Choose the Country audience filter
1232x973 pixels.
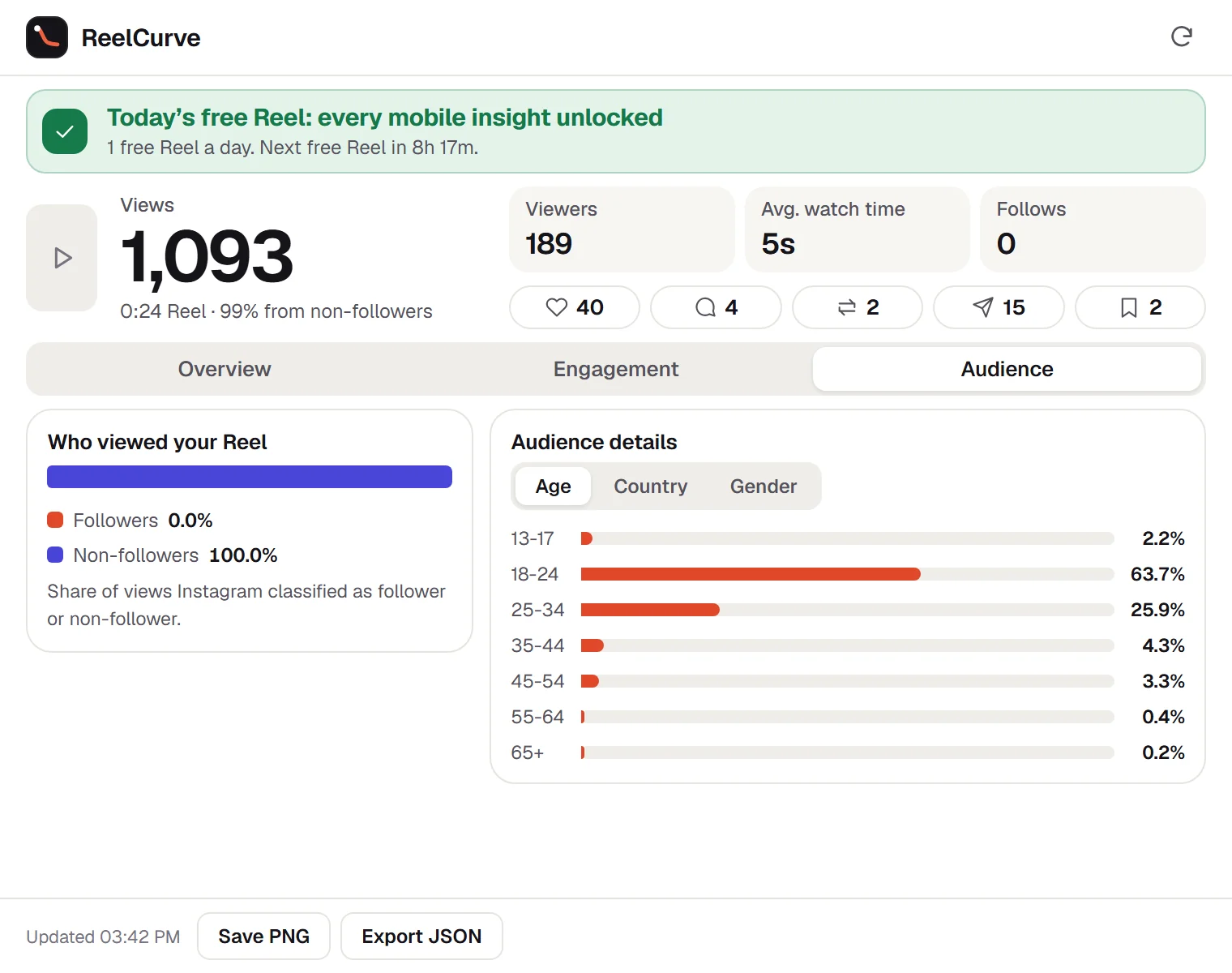pos(651,486)
